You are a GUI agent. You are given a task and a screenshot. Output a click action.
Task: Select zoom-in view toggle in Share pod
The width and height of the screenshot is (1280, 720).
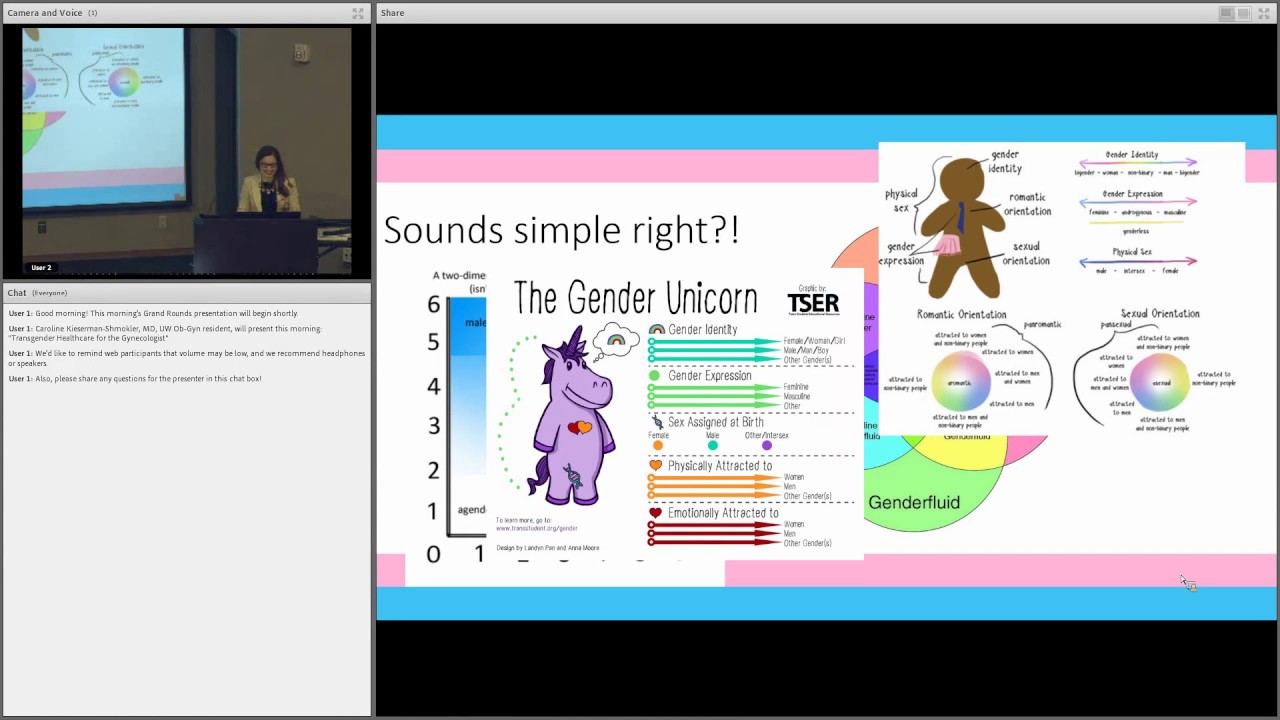(1243, 13)
